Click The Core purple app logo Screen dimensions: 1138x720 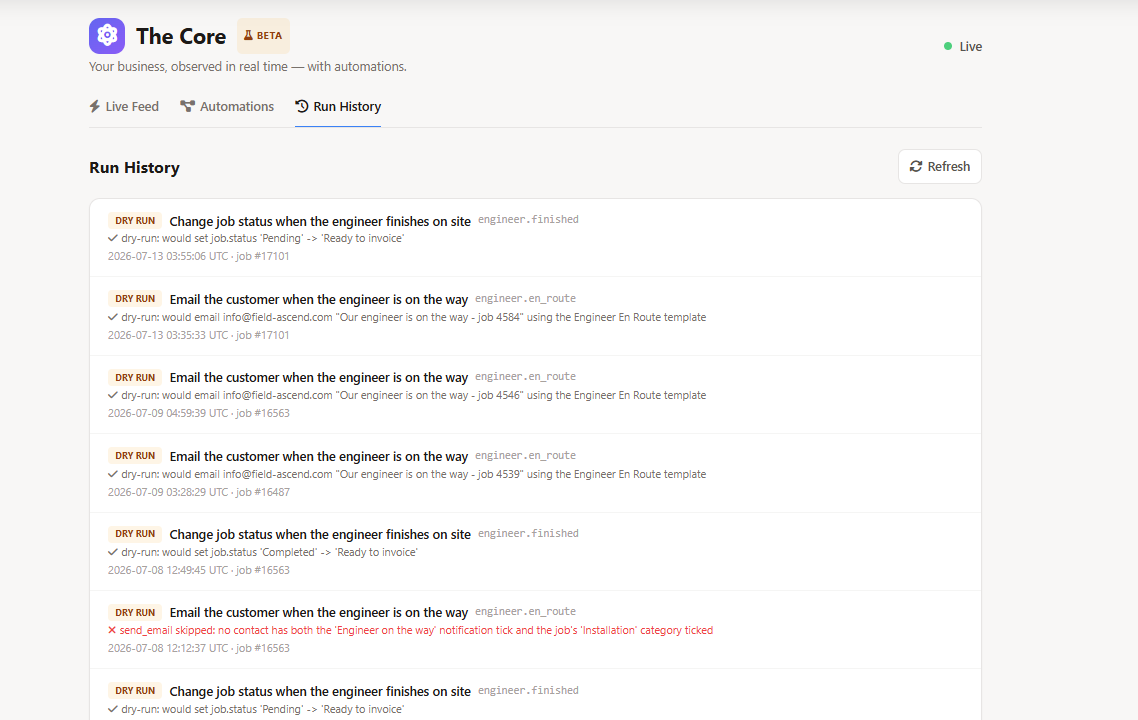(107, 36)
